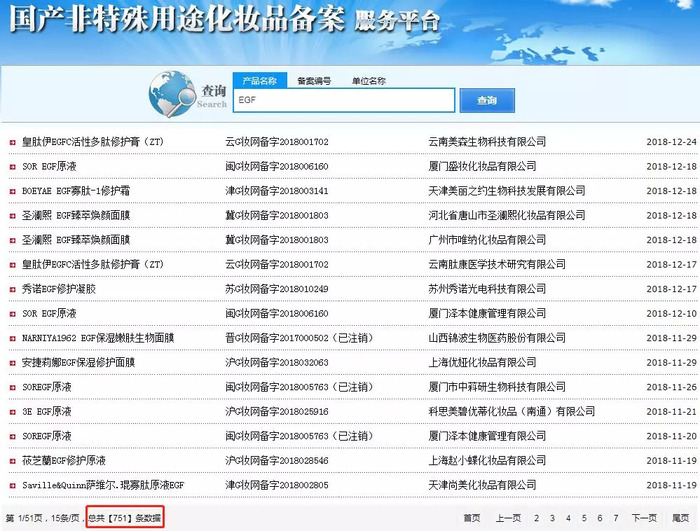Click red bullet beside 2018-12-10 SOR EGF原液 row
Viewport: 700px width, 531px height.
(x=12, y=314)
